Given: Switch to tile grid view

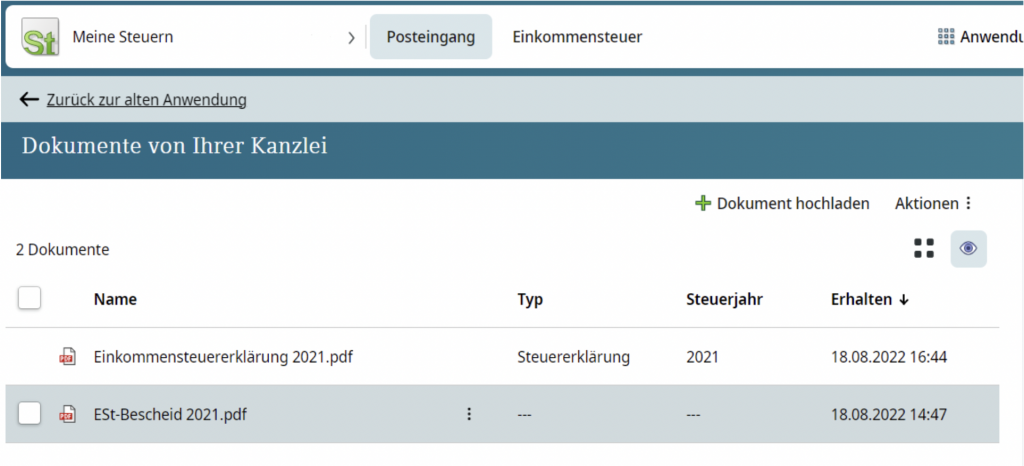Looking at the screenshot, I should [x=924, y=249].
